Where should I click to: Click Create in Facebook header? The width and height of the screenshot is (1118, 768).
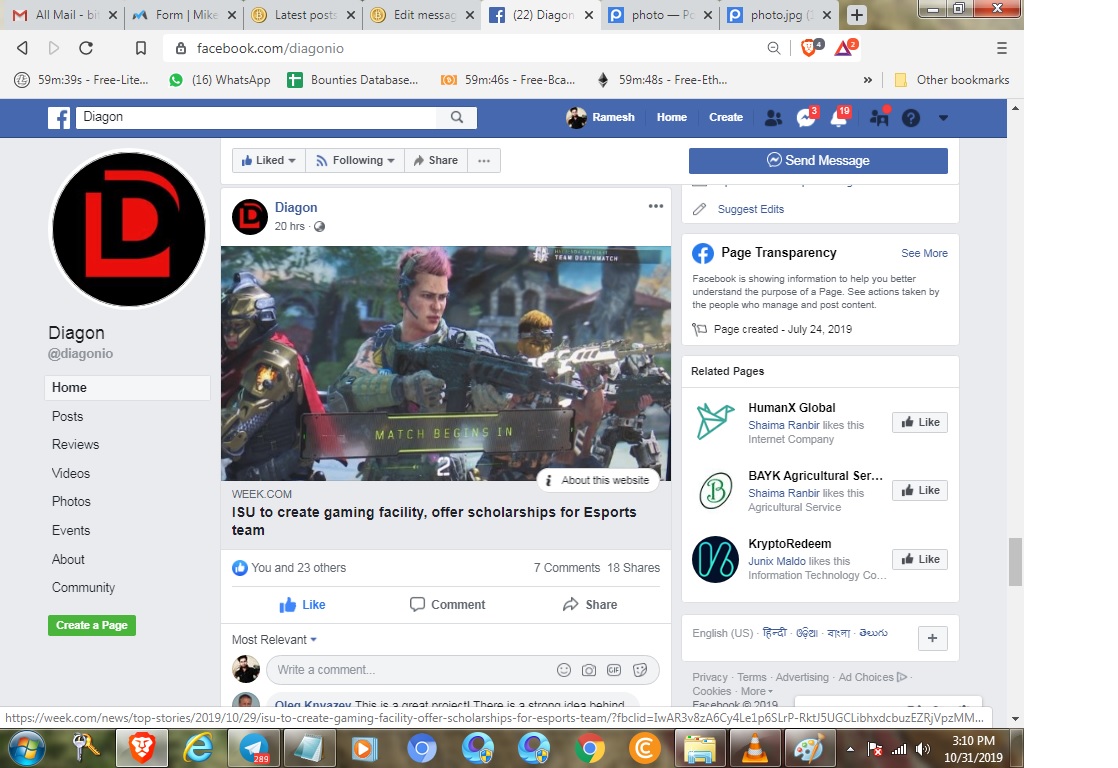pos(726,118)
